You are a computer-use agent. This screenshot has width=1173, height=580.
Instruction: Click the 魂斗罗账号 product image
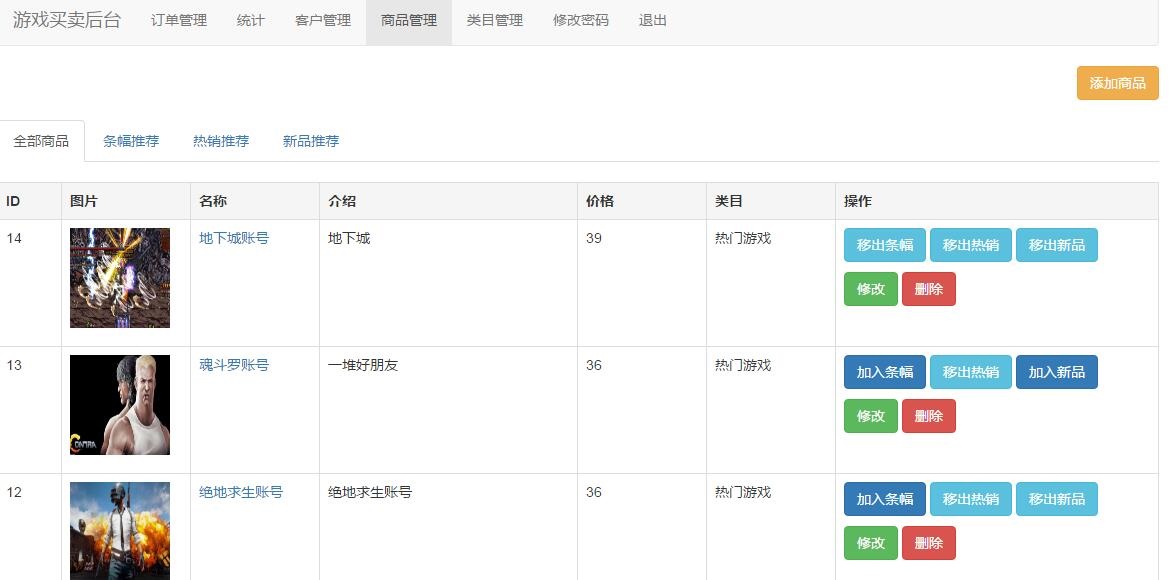tap(120, 405)
